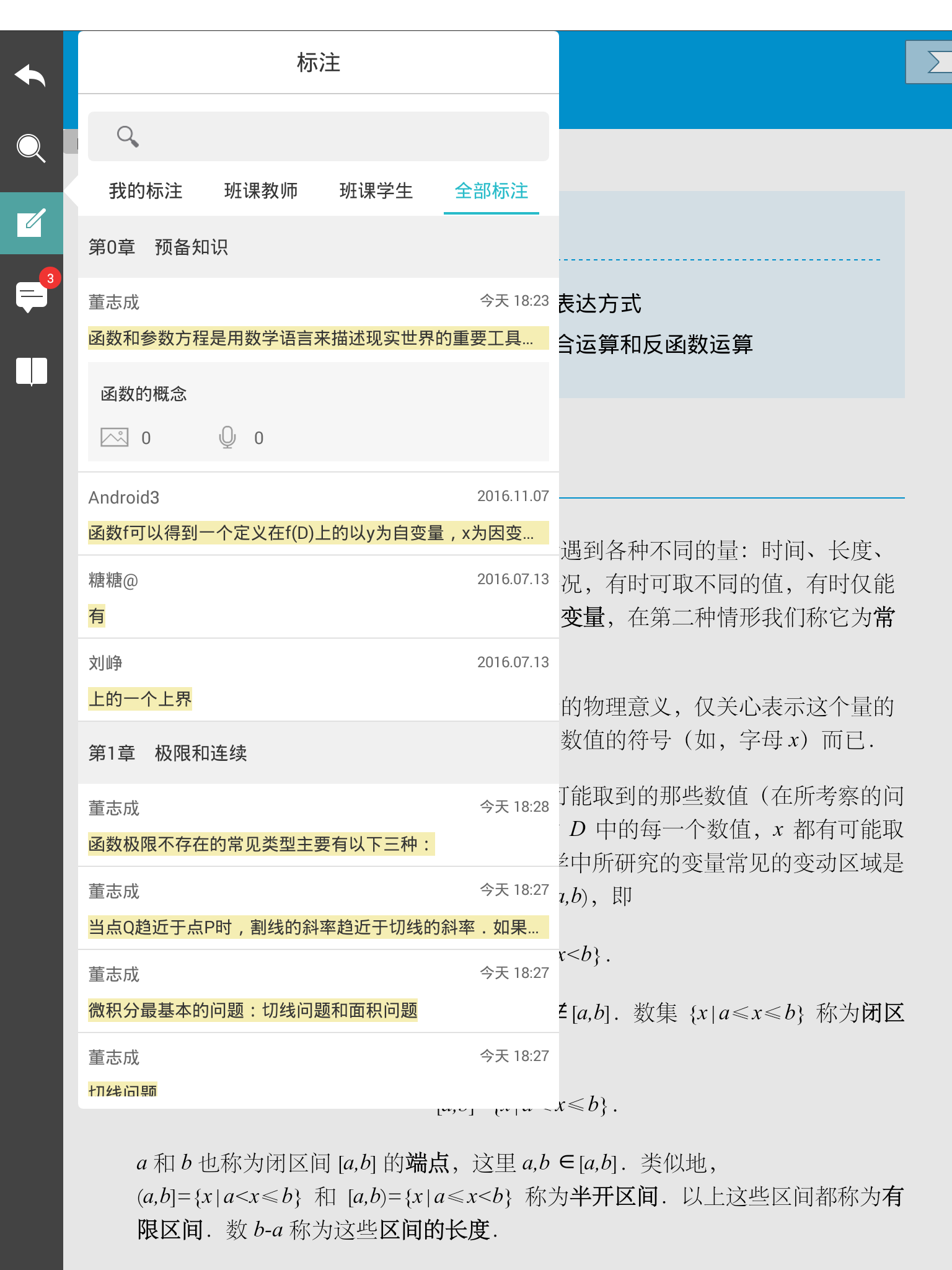Select the annotation edit icon in sidebar
This screenshot has height=1270, width=952.
pyautogui.click(x=31, y=223)
